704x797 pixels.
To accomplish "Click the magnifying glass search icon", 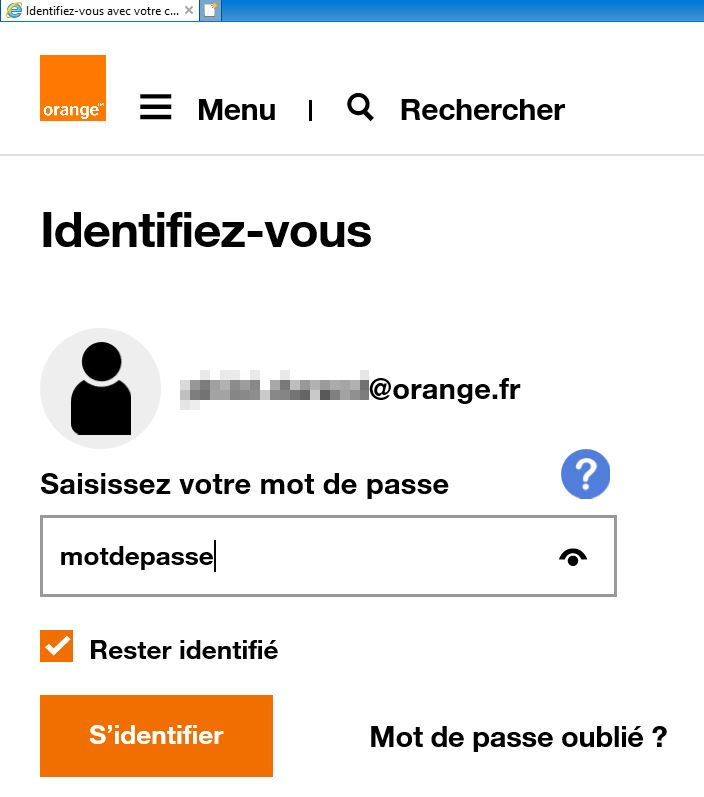I will click(x=360, y=107).
